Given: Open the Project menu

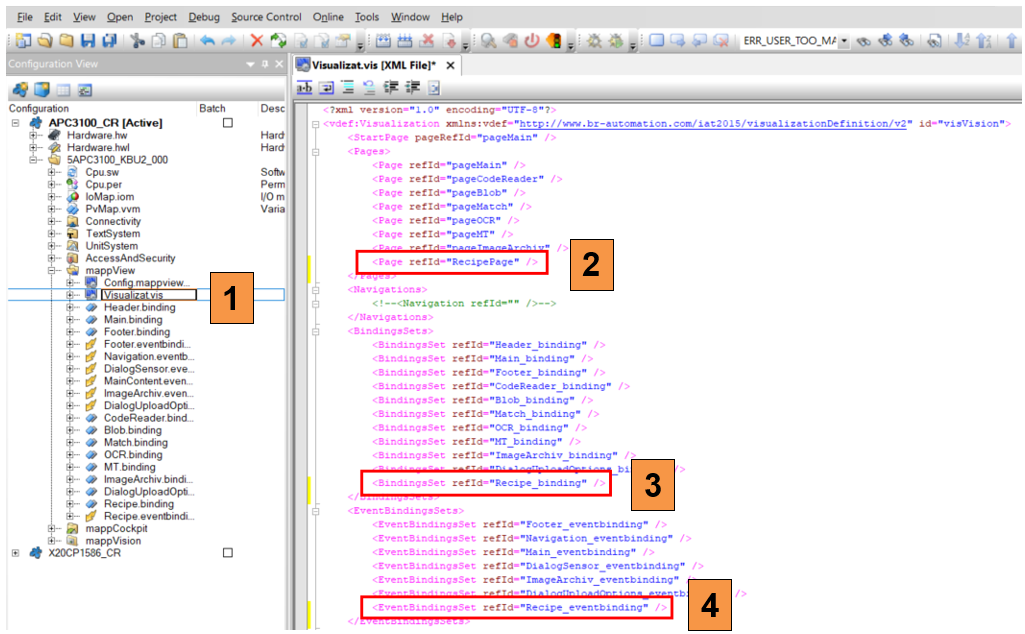Looking at the screenshot, I should click(x=160, y=17).
